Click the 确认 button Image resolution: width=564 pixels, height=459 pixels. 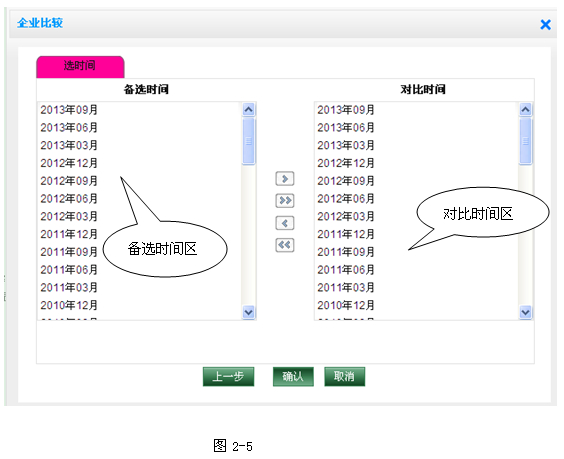click(293, 377)
